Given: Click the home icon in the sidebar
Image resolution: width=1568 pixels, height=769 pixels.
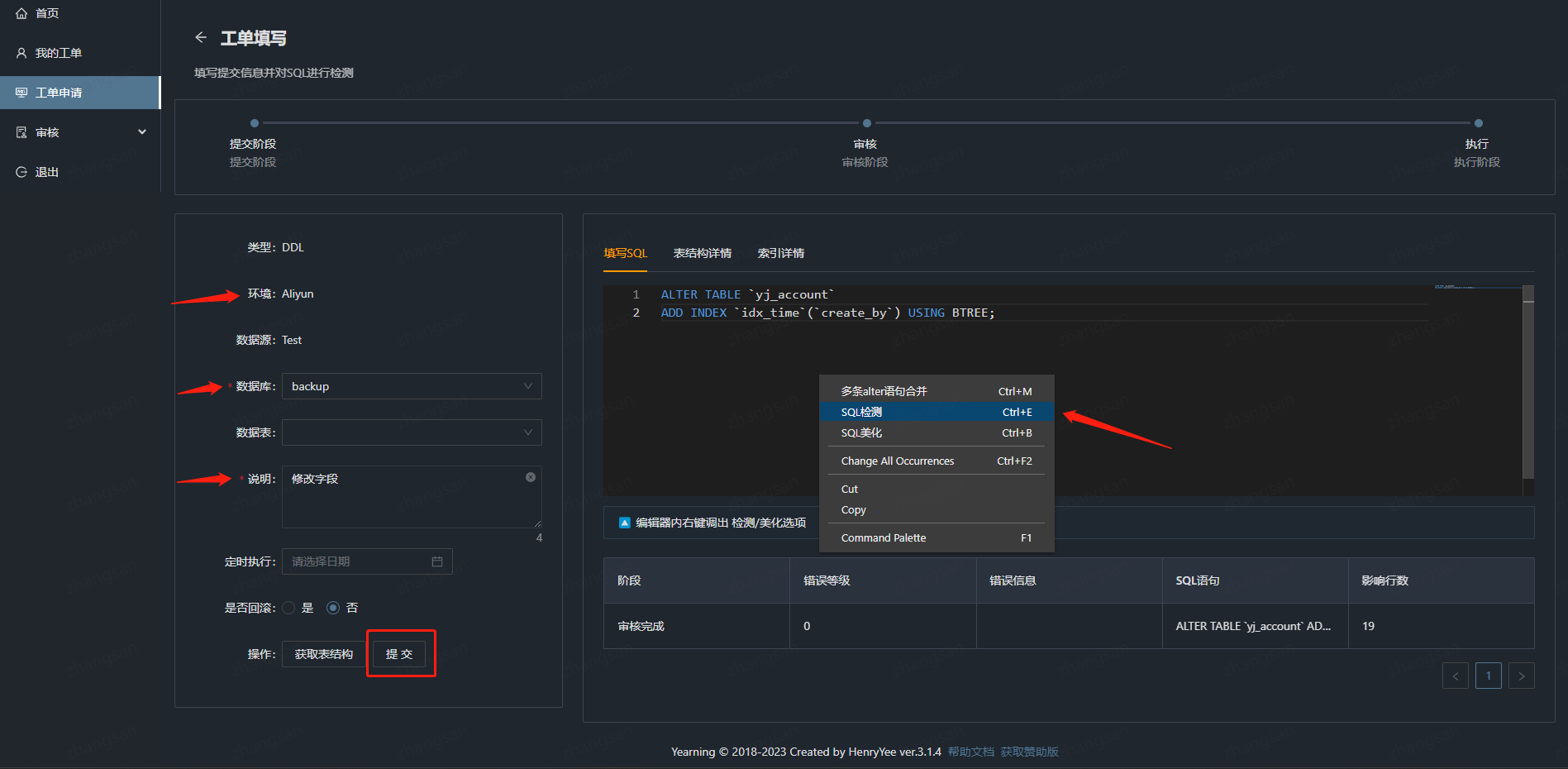Looking at the screenshot, I should [x=21, y=13].
